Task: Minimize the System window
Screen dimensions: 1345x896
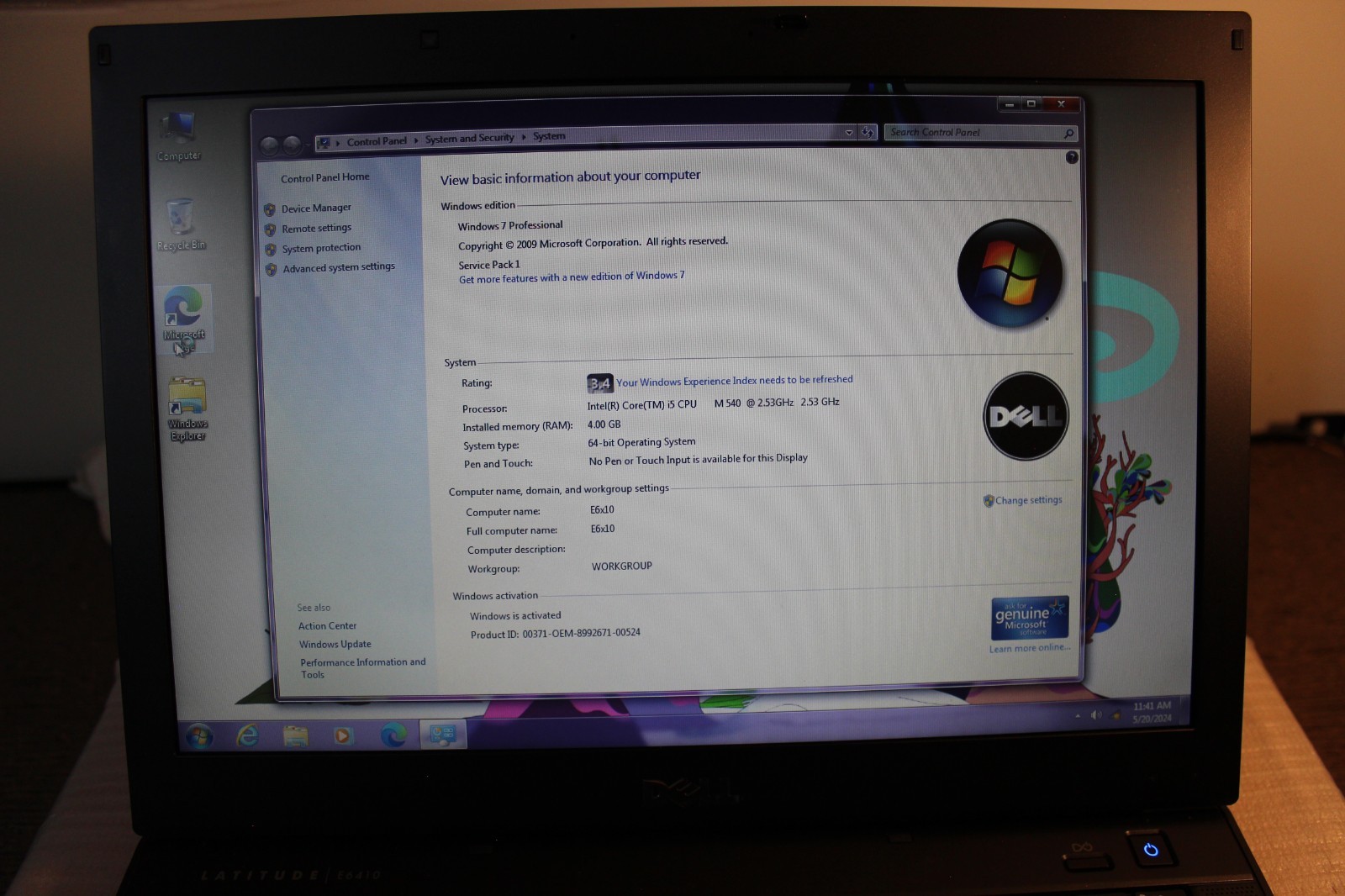Action: point(1010,104)
